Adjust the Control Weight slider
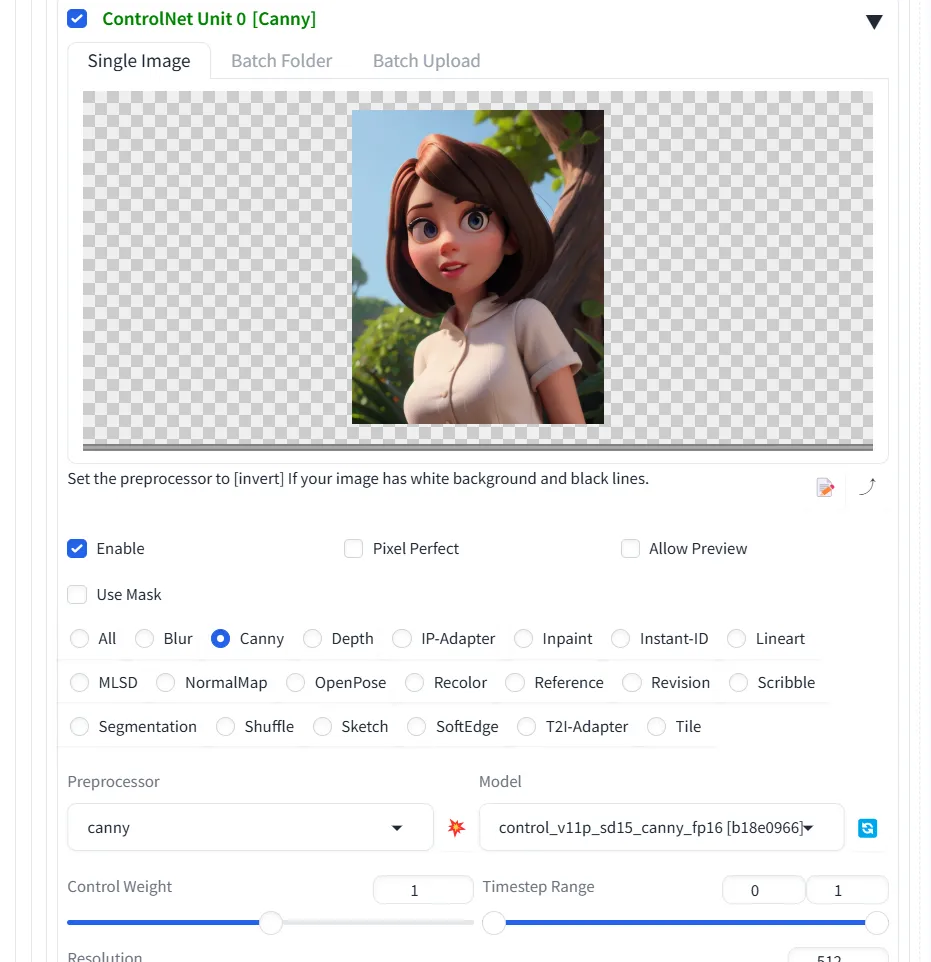Viewport: 931px width, 962px height. click(x=270, y=922)
